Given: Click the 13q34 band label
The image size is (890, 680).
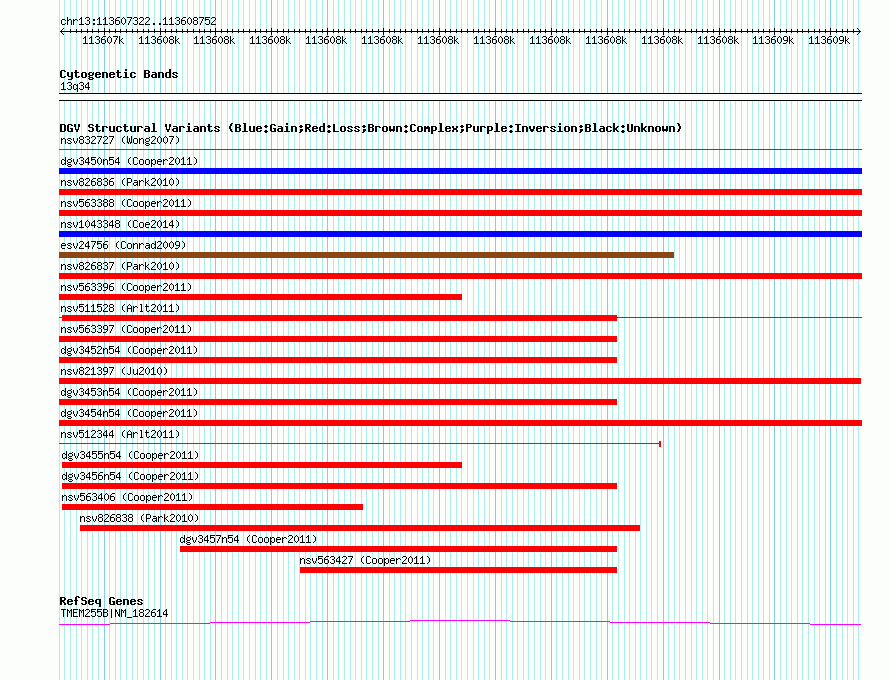Looking at the screenshot, I should (75, 86).
